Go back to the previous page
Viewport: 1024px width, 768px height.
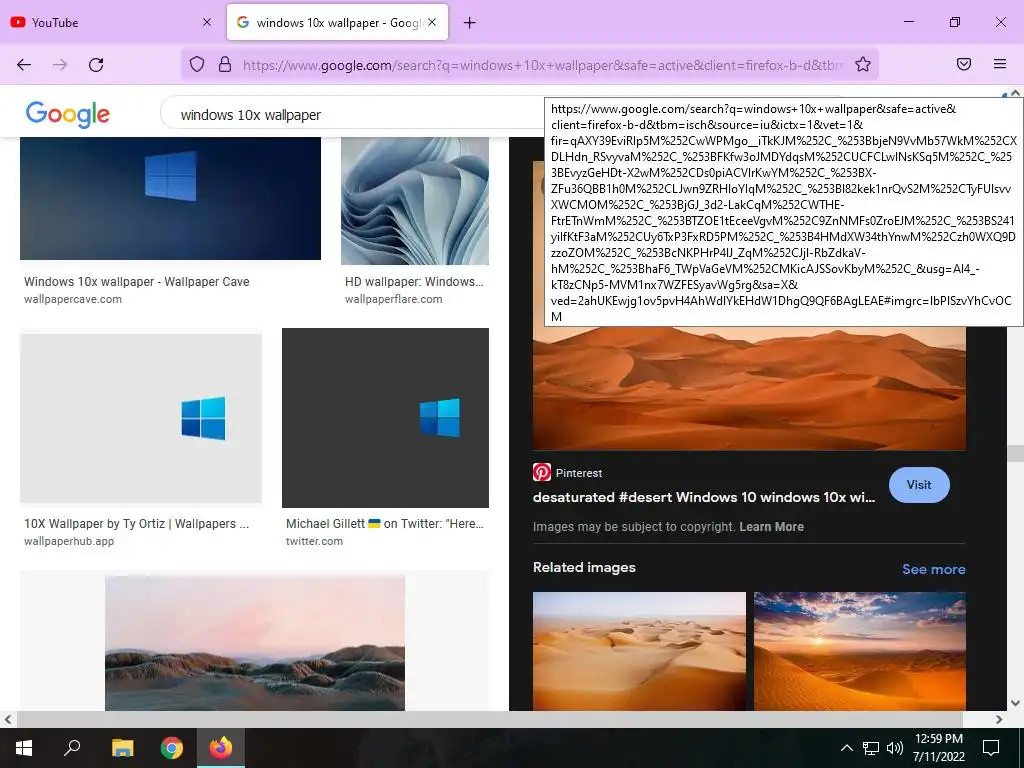coord(24,65)
